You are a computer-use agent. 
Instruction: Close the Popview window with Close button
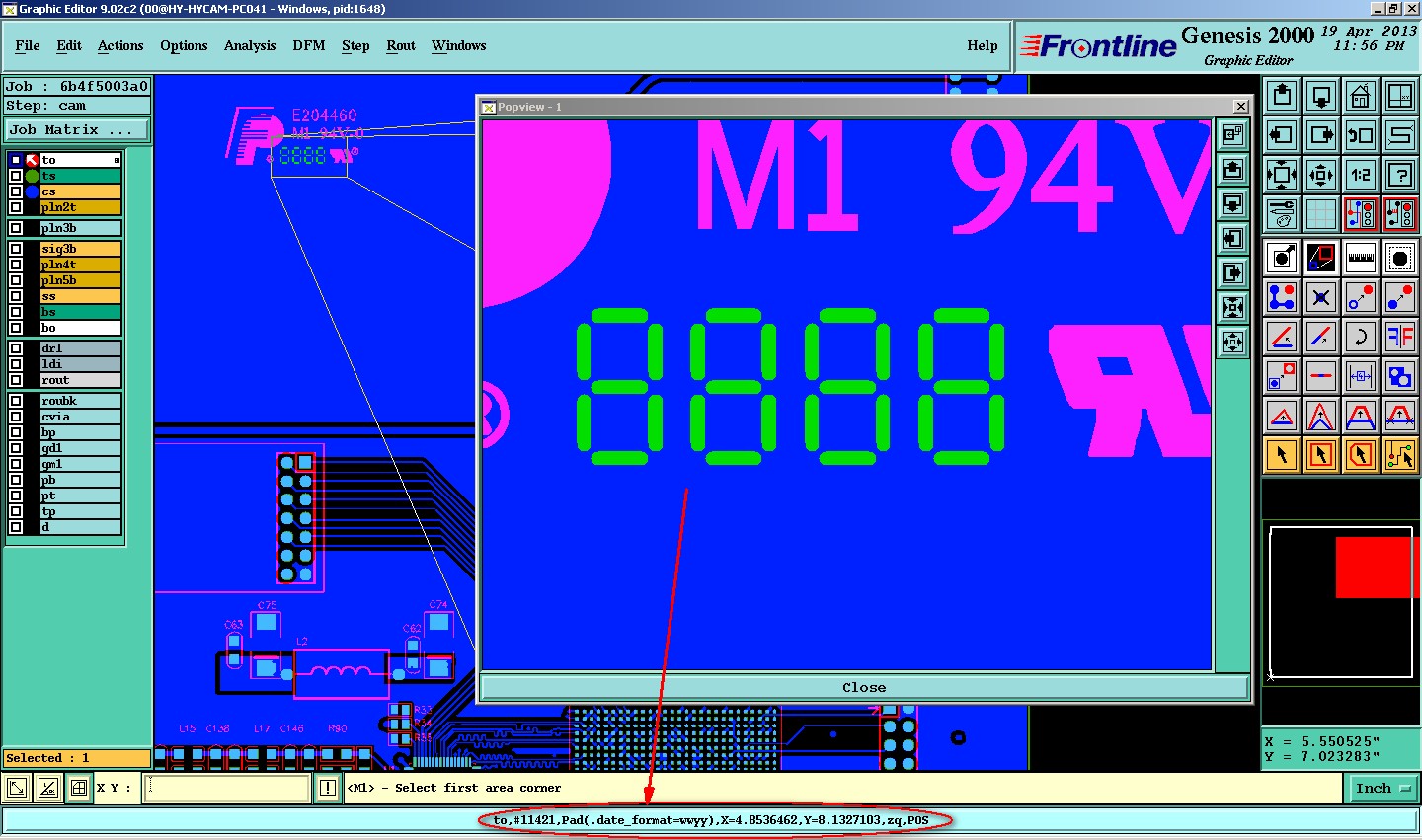[x=864, y=687]
